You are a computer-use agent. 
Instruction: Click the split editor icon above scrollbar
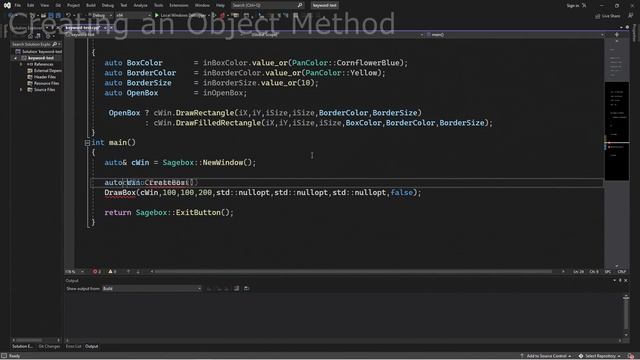pos(616,35)
